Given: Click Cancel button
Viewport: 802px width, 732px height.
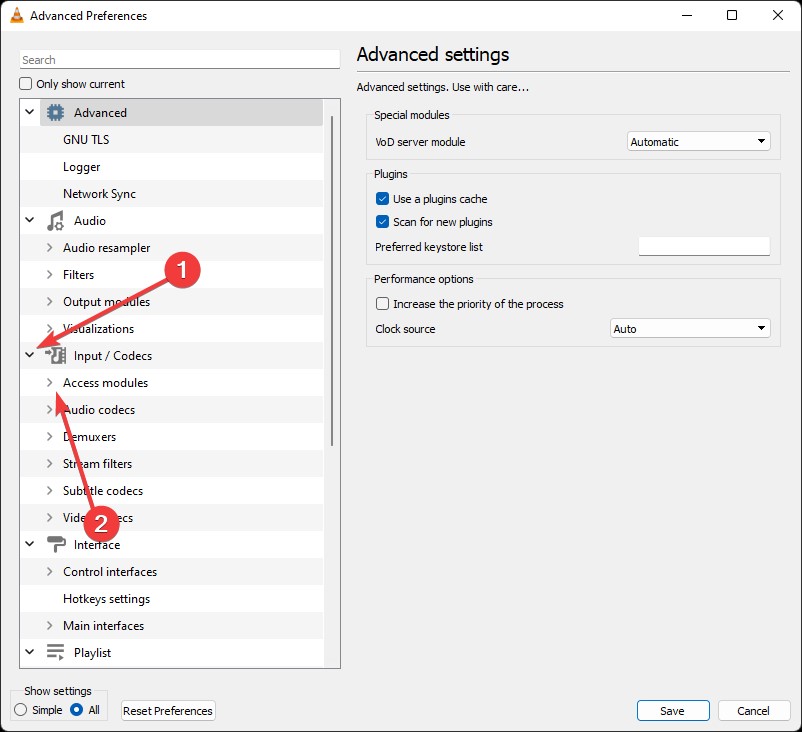Looking at the screenshot, I should [754, 711].
